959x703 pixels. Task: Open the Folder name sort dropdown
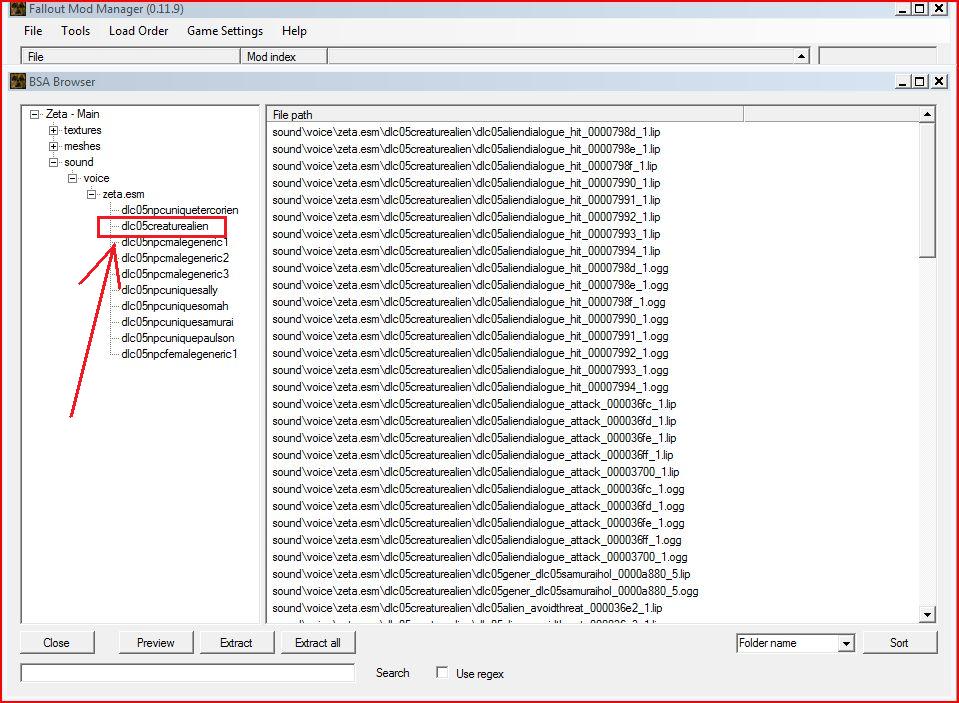point(846,643)
